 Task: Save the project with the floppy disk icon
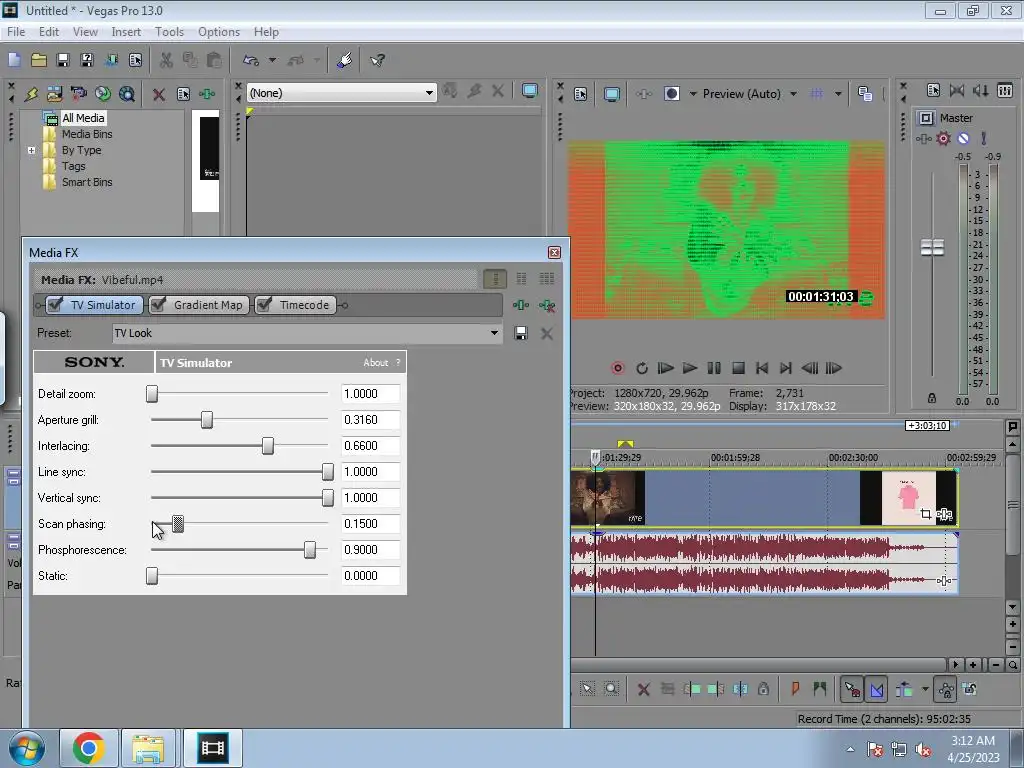(63, 60)
